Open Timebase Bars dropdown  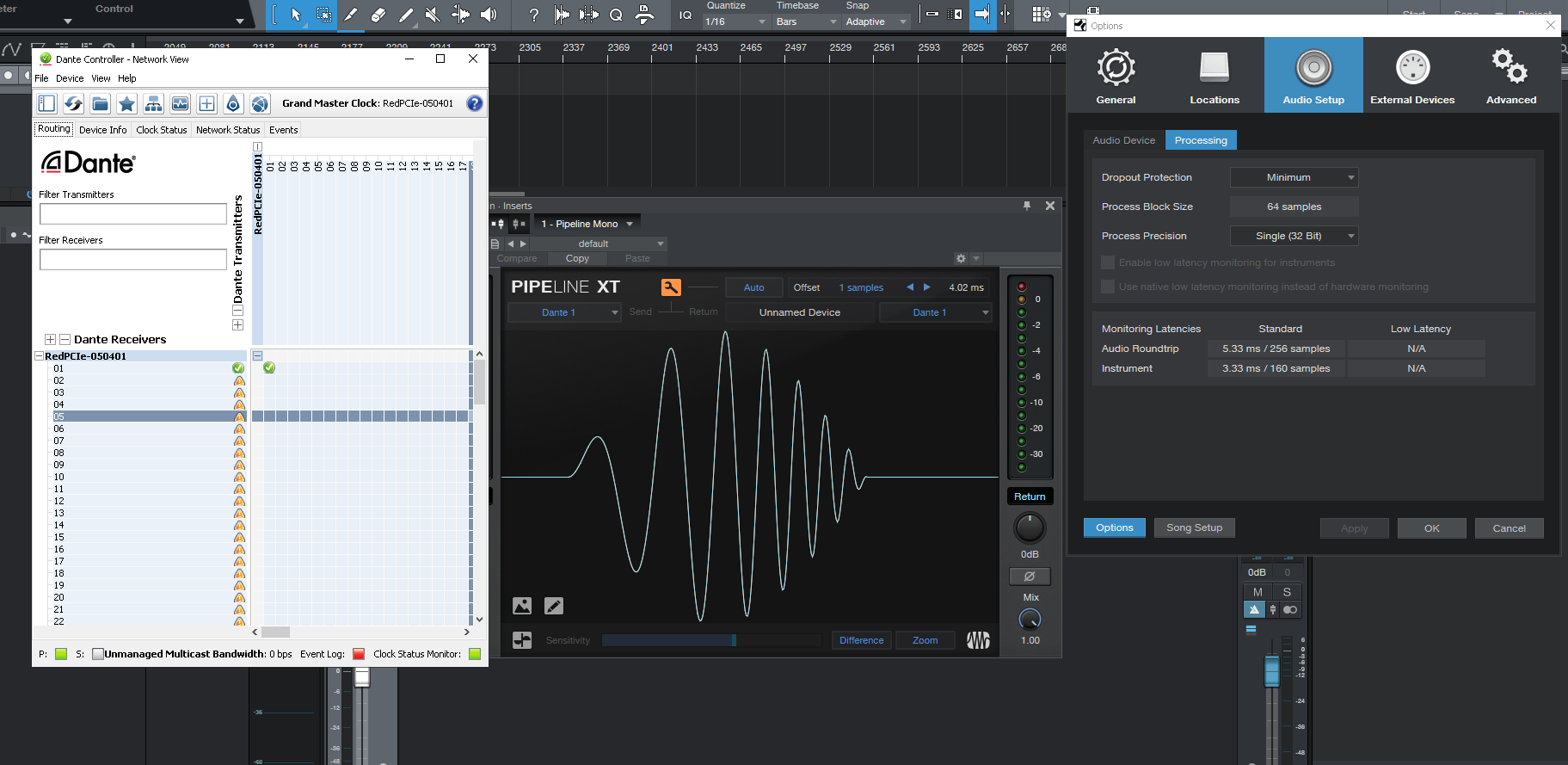(806, 22)
